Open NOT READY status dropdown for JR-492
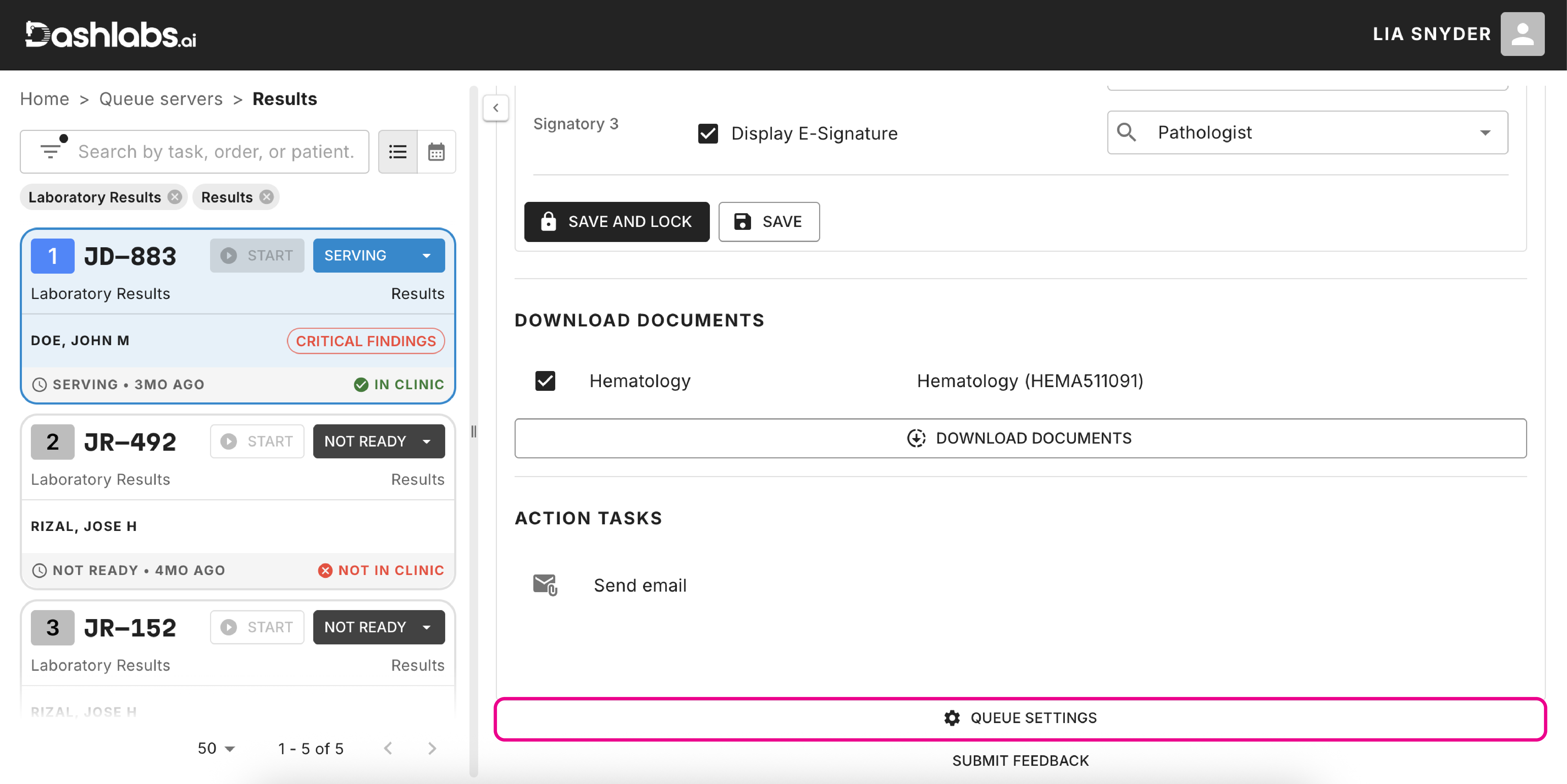Screen dimensions: 1567x784 [x=426, y=441]
